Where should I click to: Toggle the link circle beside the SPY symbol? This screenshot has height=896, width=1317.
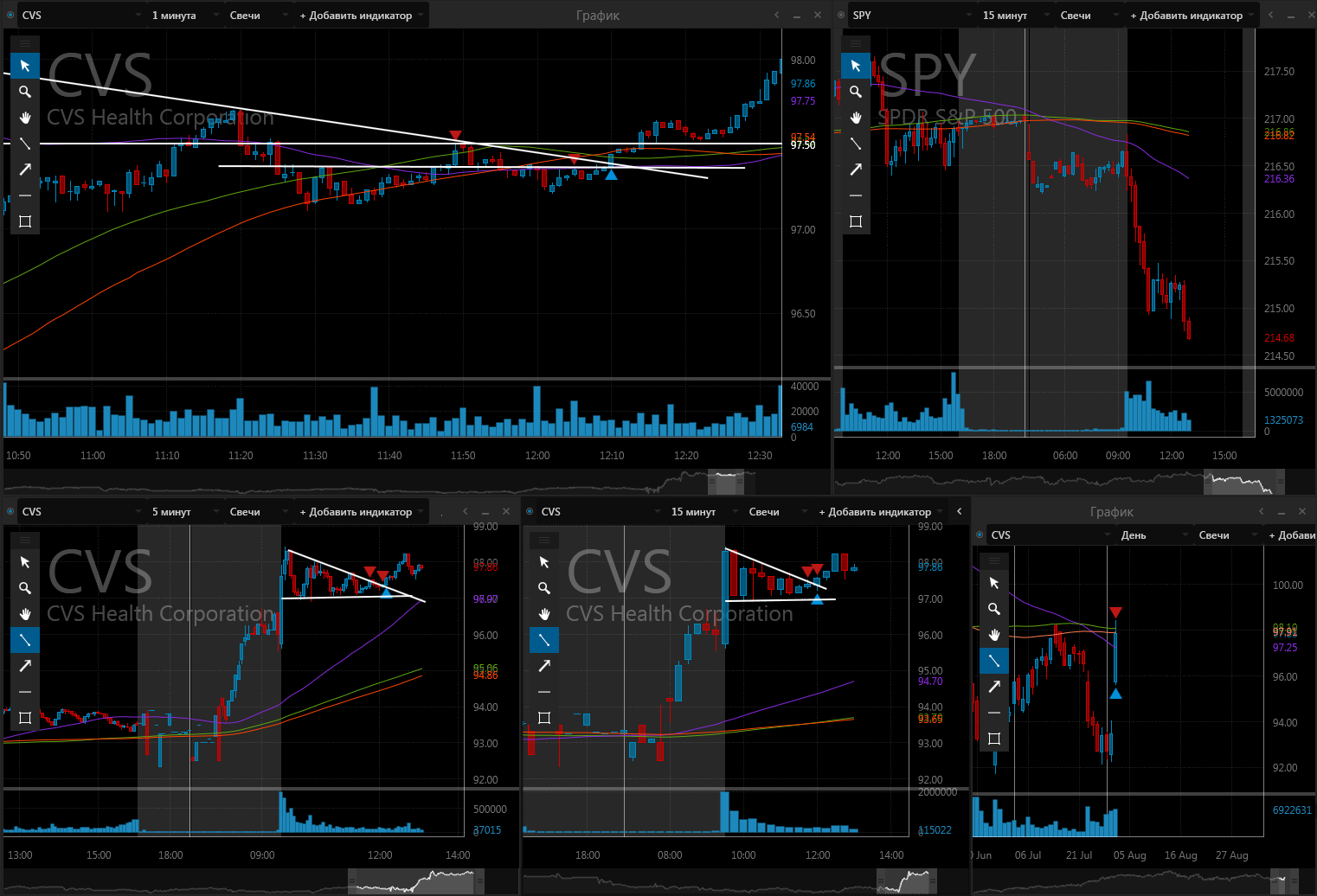click(x=841, y=16)
